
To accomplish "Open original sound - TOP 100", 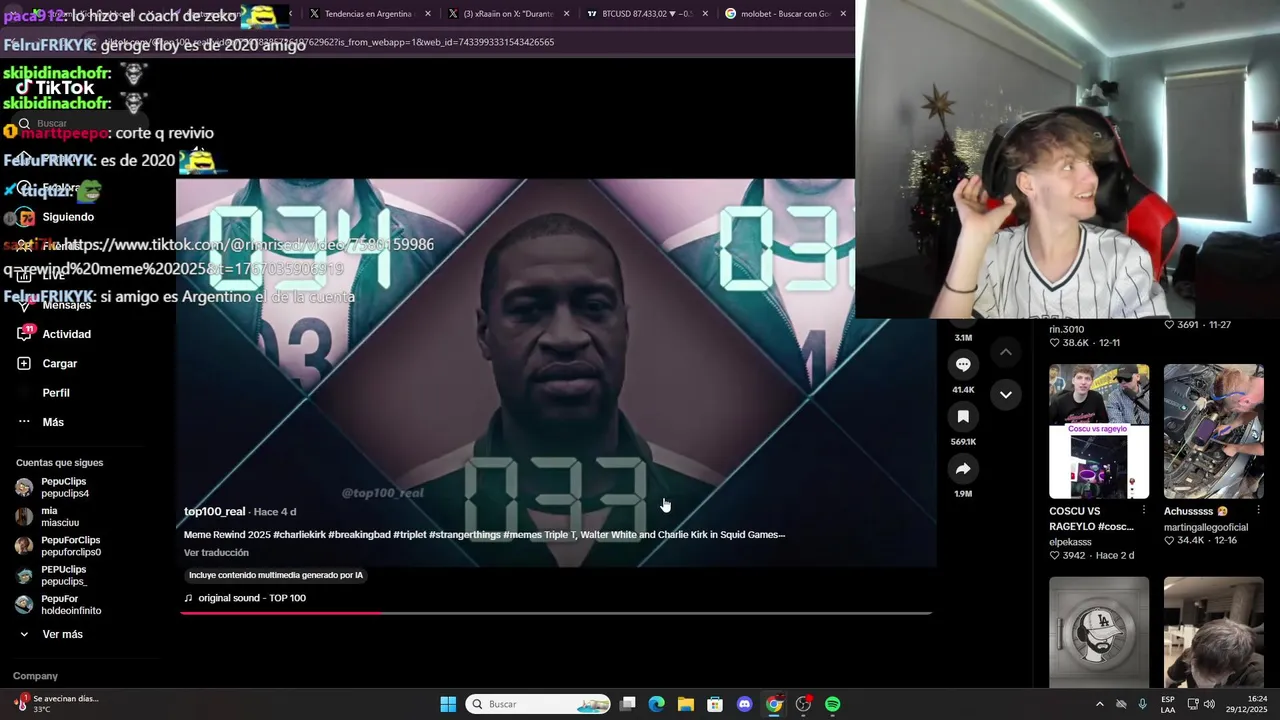I will coord(245,598).
